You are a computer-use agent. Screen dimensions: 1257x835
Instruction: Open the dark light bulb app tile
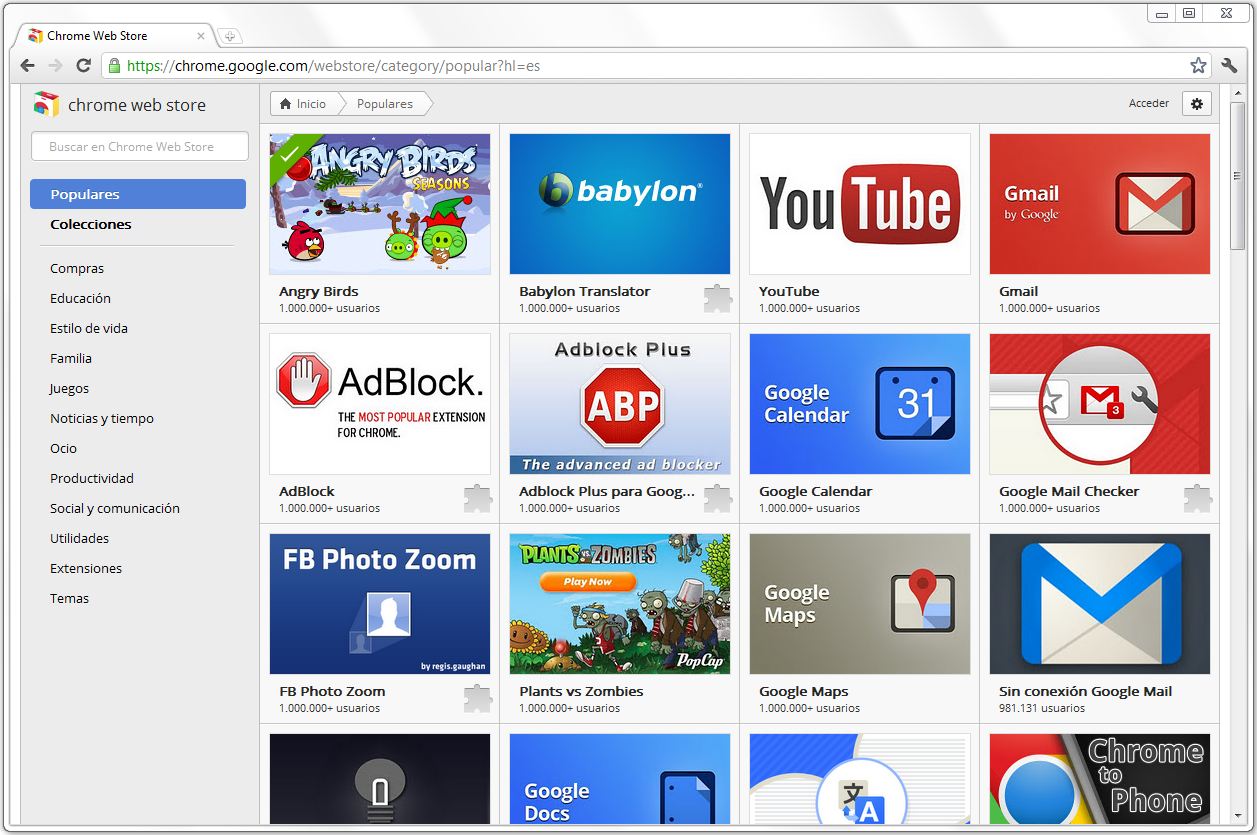tap(380, 779)
